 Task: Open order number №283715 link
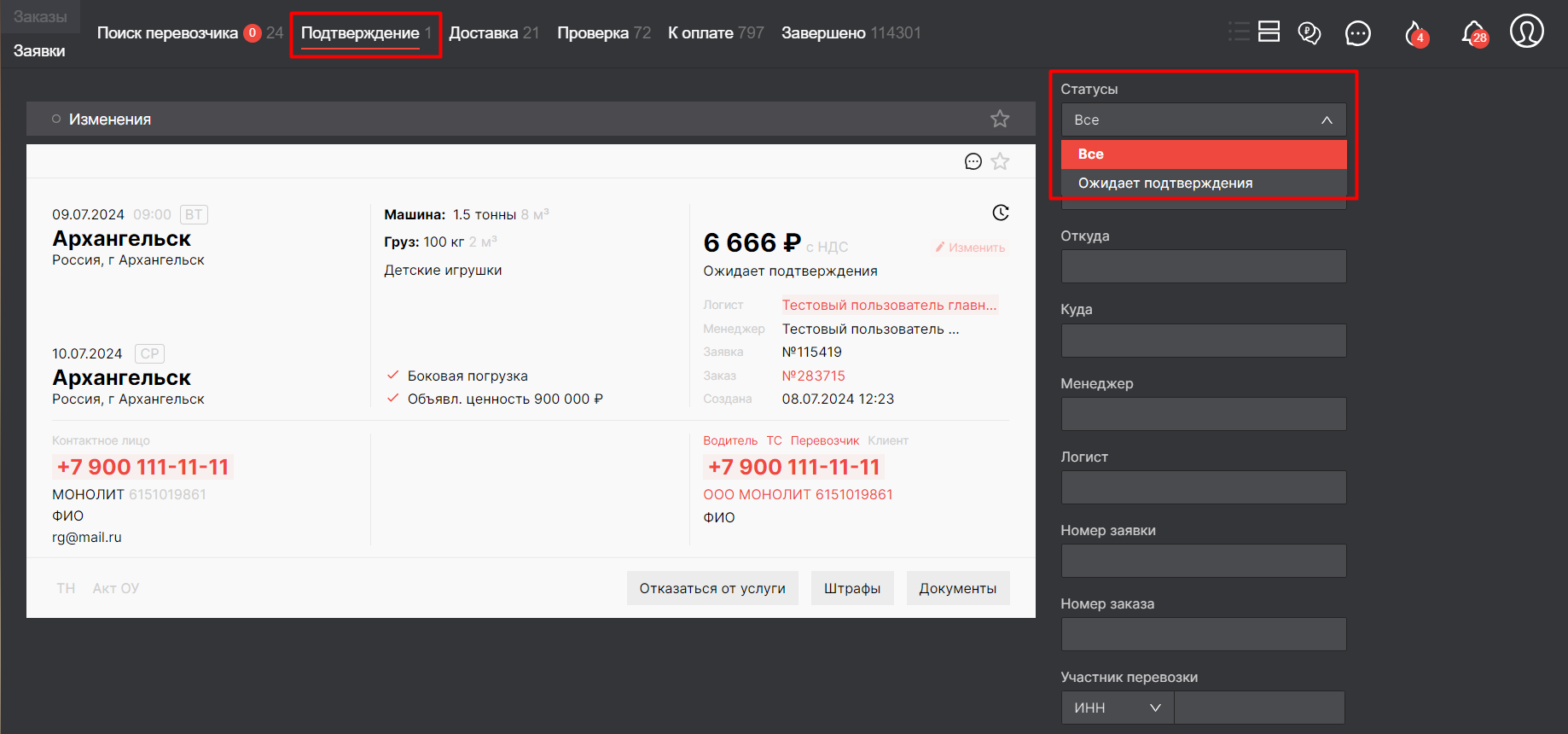[x=814, y=376]
